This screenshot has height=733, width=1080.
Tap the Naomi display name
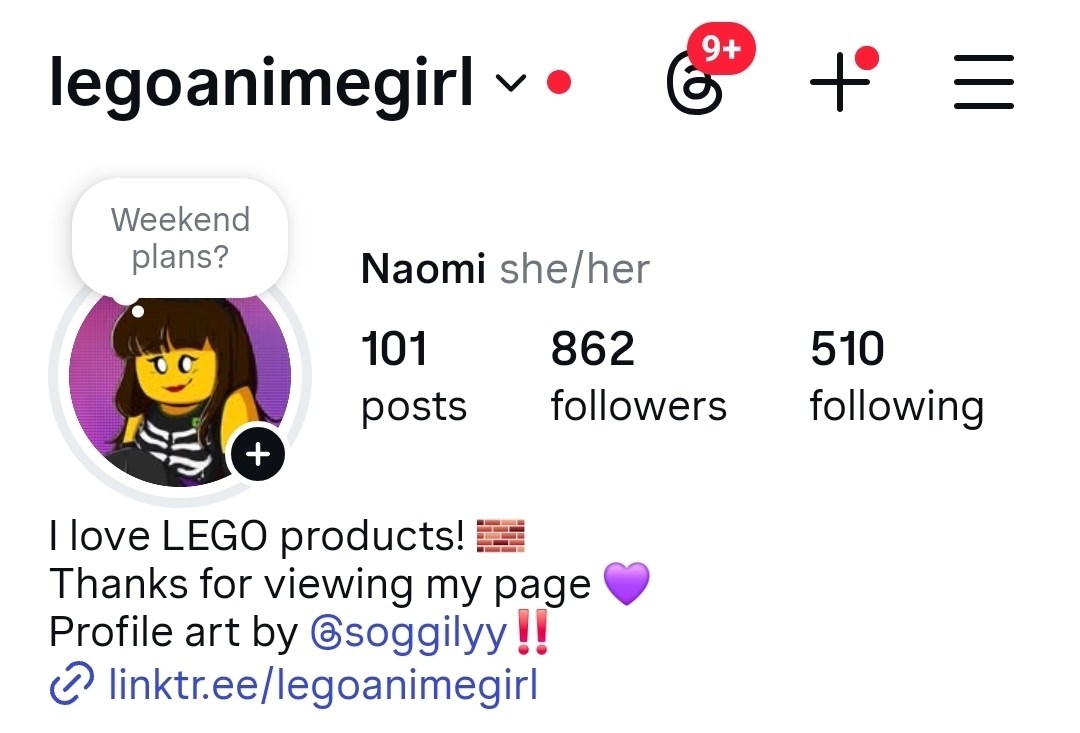(423, 269)
